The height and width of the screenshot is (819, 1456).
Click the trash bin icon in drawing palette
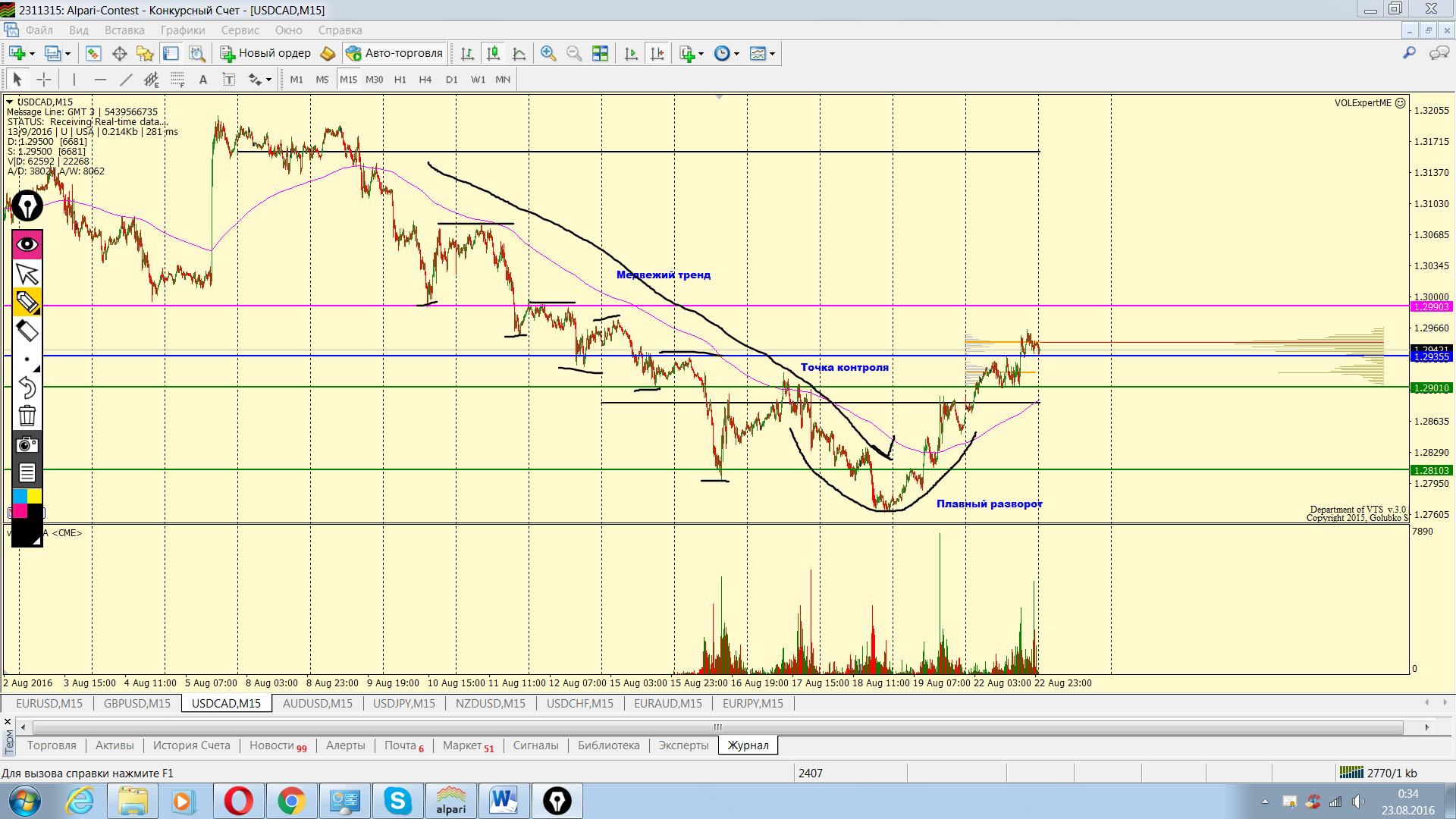(x=27, y=416)
